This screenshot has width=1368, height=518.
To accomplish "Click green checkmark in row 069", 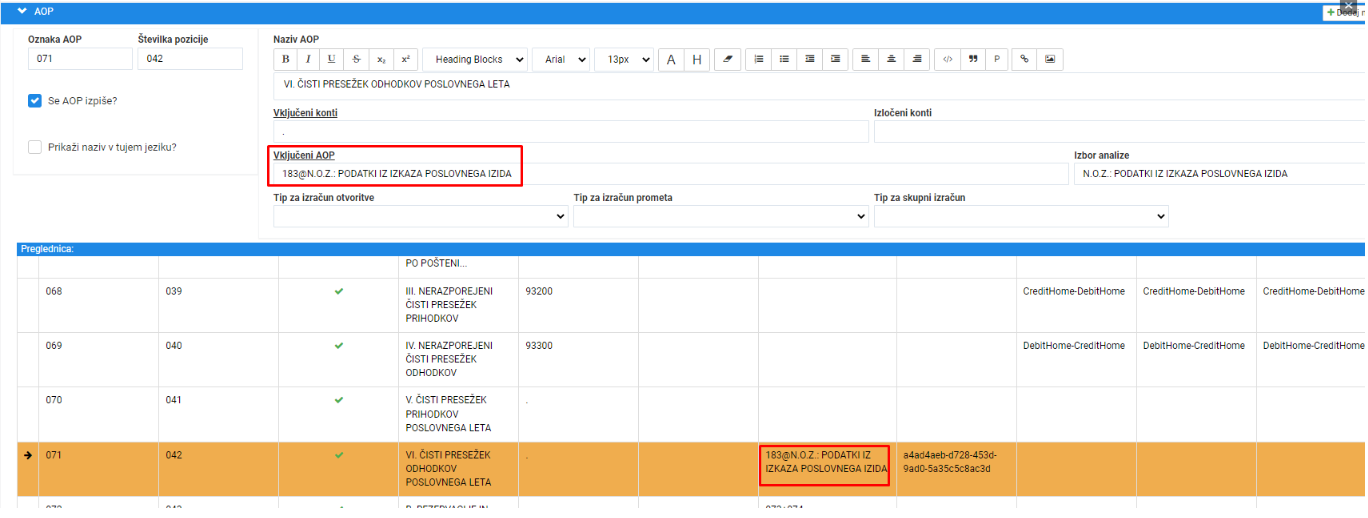I will pos(338,346).
